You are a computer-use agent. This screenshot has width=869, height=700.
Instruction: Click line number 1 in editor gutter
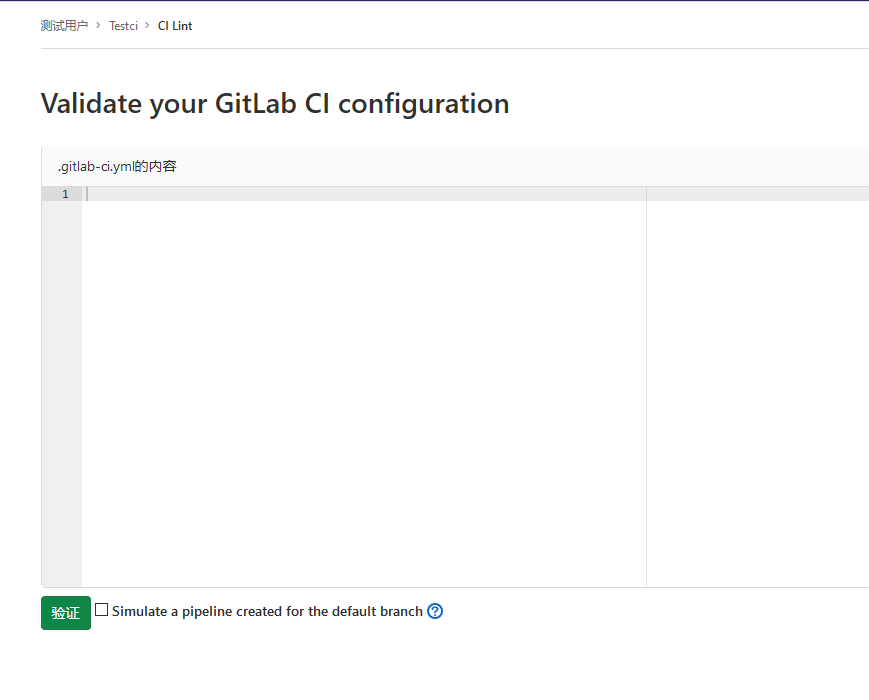tap(65, 194)
